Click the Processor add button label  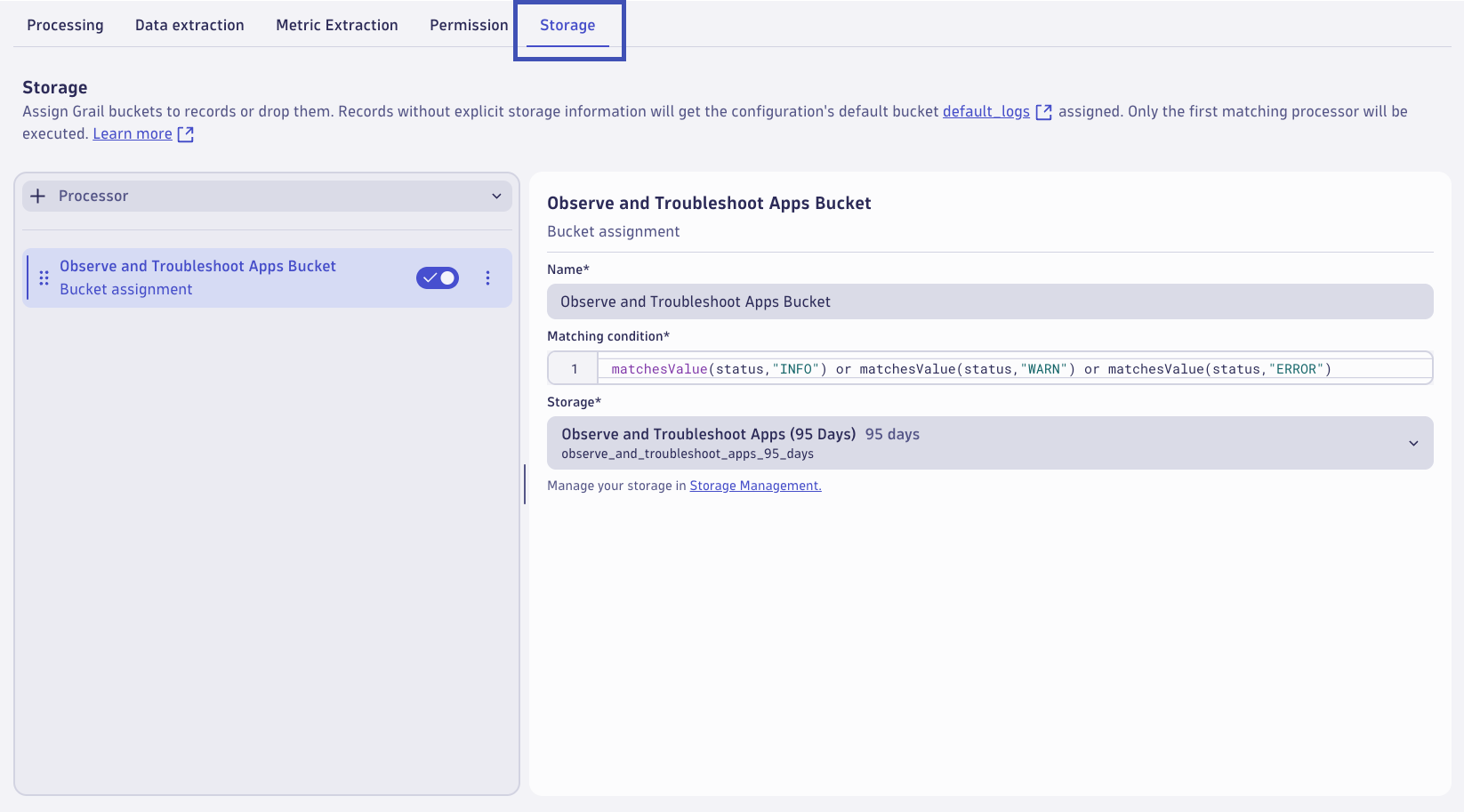[x=93, y=196]
